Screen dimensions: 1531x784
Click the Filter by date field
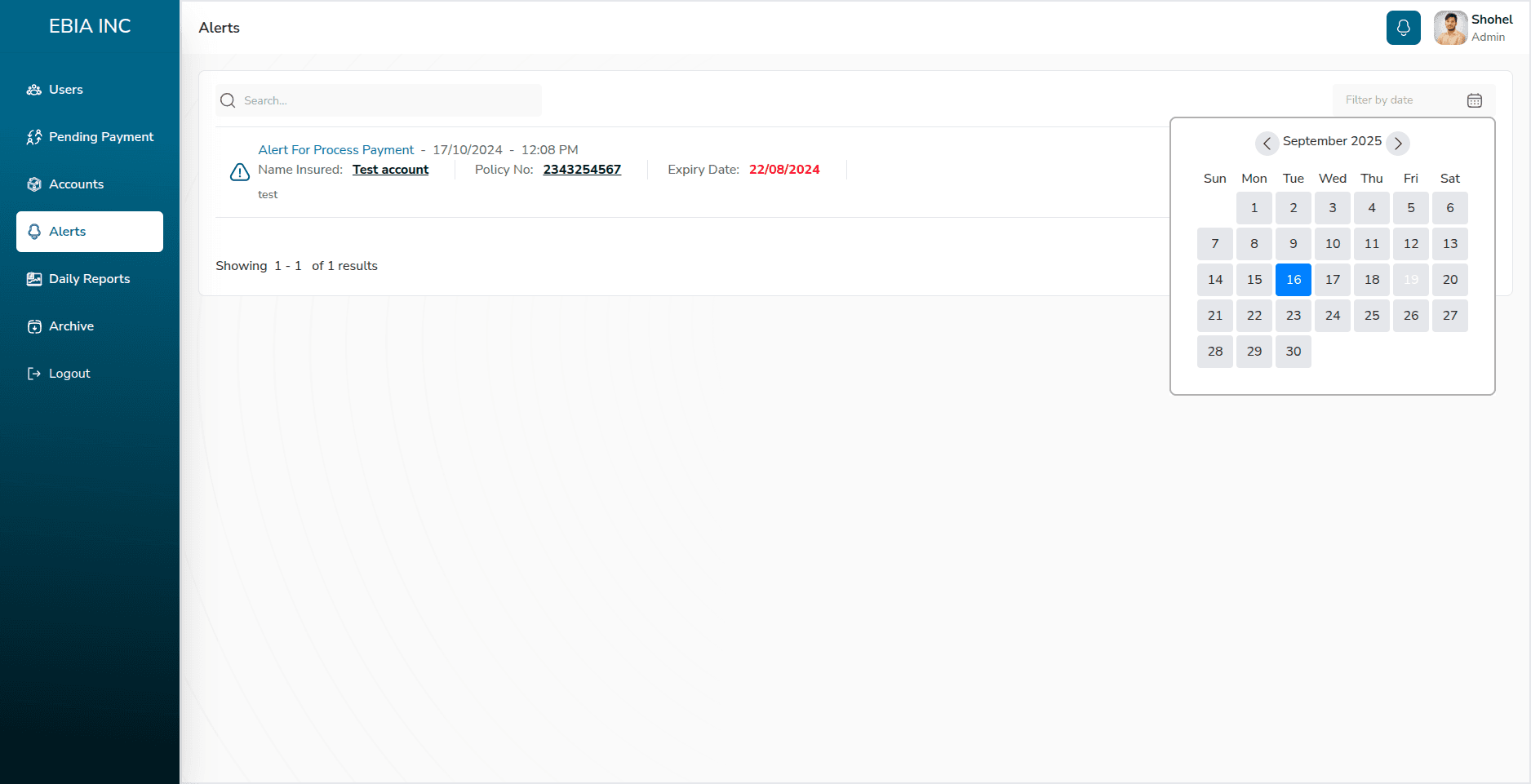coord(1413,100)
